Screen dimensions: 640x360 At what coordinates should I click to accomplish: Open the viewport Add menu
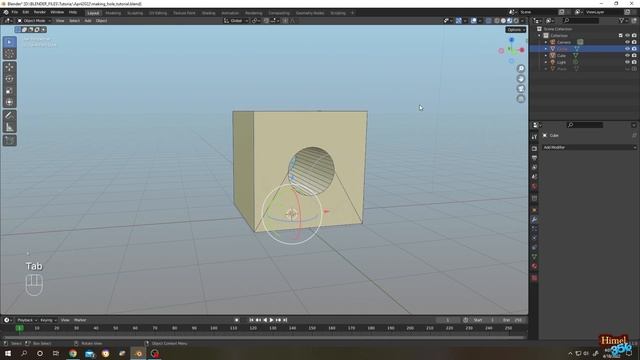pyautogui.click(x=88, y=21)
